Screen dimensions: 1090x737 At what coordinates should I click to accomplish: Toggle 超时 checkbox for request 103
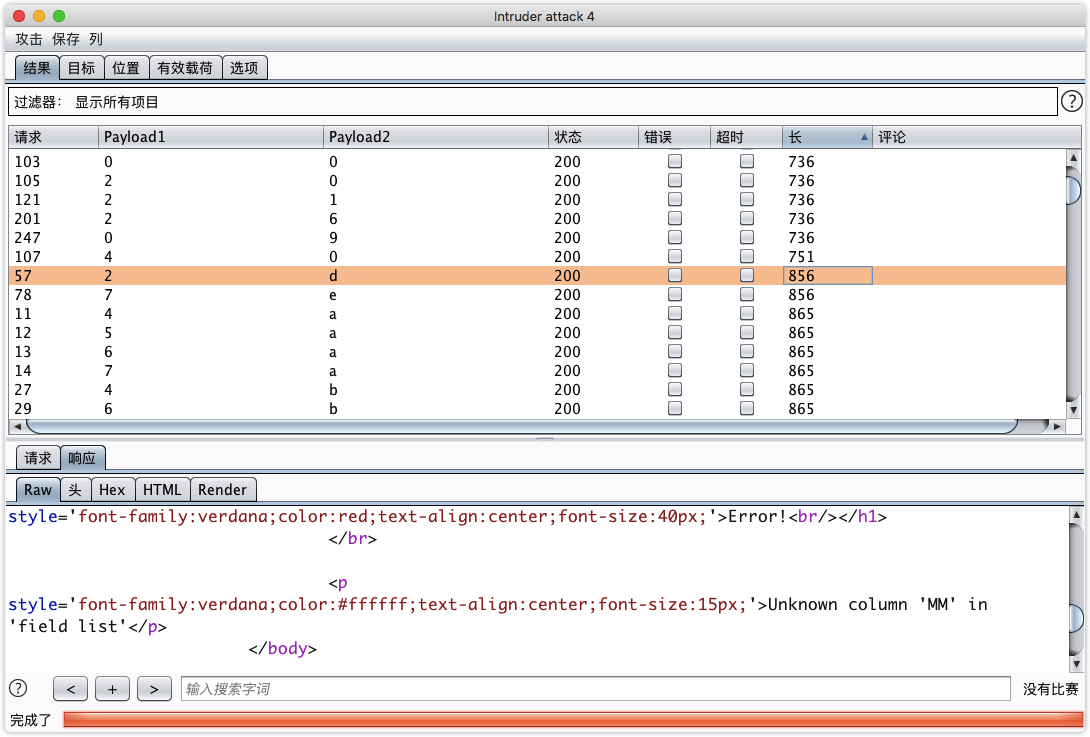(x=747, y=161)
